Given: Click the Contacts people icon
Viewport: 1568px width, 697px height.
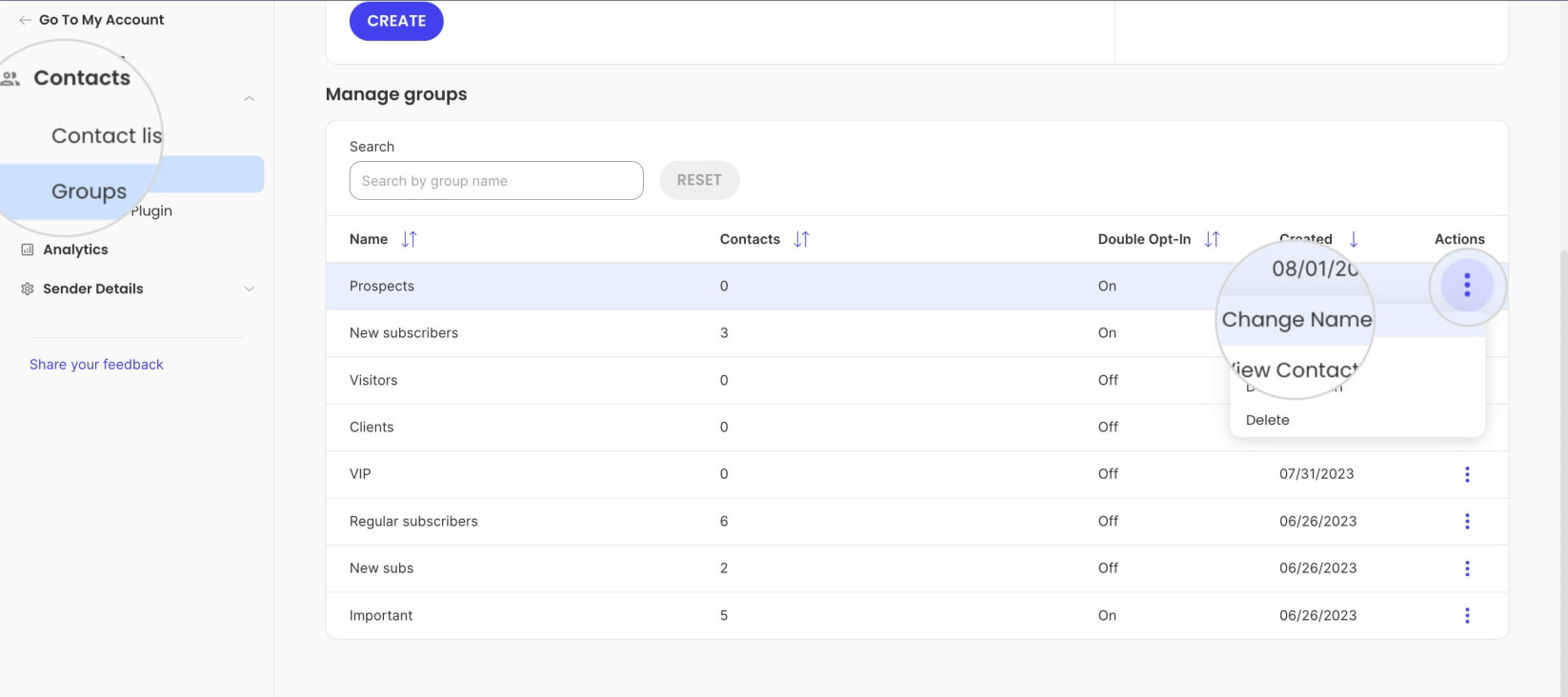Looking at the screenshot, I should (10, 78).
